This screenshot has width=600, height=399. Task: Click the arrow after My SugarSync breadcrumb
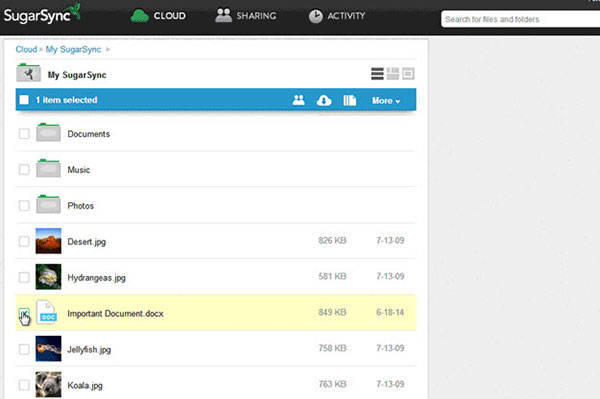point(108,49)
